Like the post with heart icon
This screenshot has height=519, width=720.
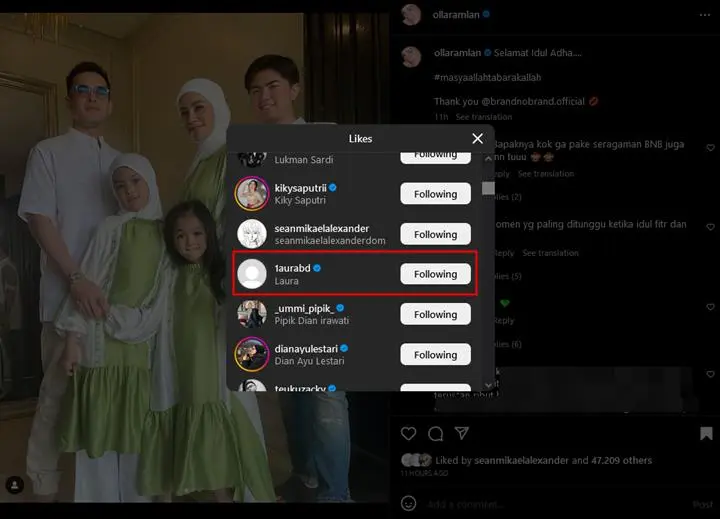(x=408, y=433)
